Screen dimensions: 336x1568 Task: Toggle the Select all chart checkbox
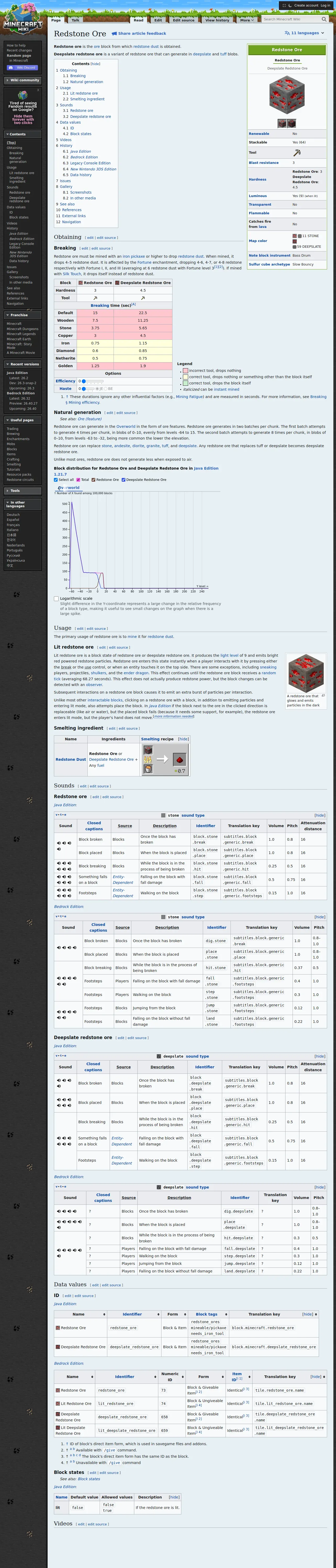(x=56, y=480)
